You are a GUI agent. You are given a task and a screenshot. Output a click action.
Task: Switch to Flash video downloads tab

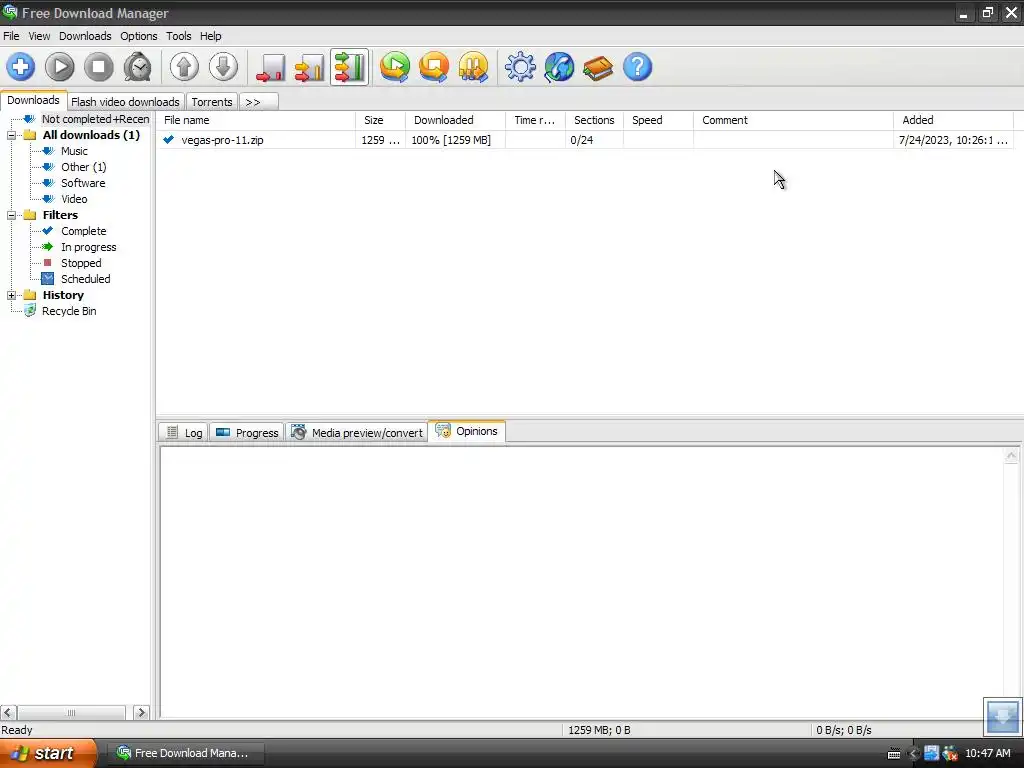click(125, 102)
